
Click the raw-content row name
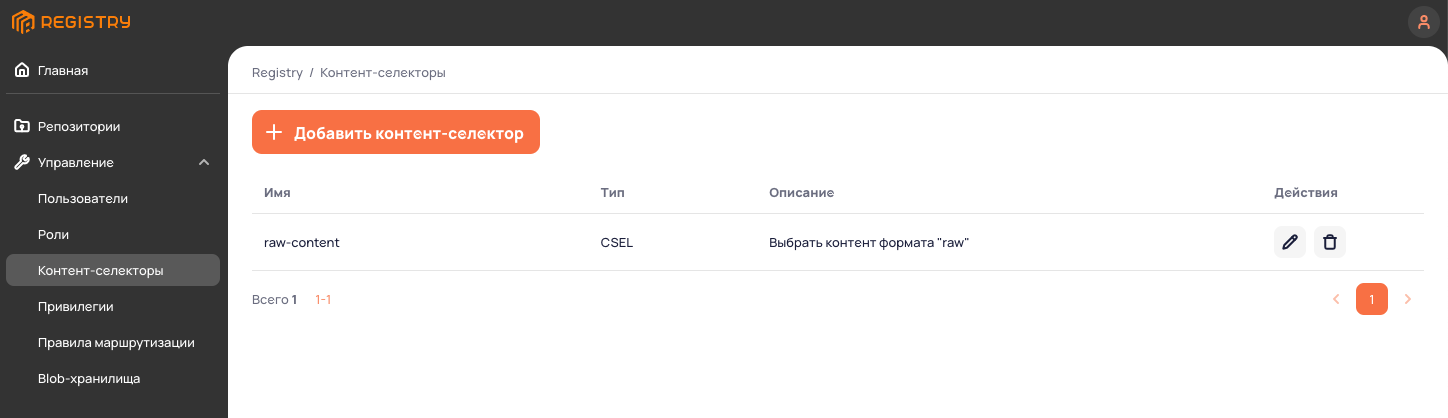click(x=302, y=243)
